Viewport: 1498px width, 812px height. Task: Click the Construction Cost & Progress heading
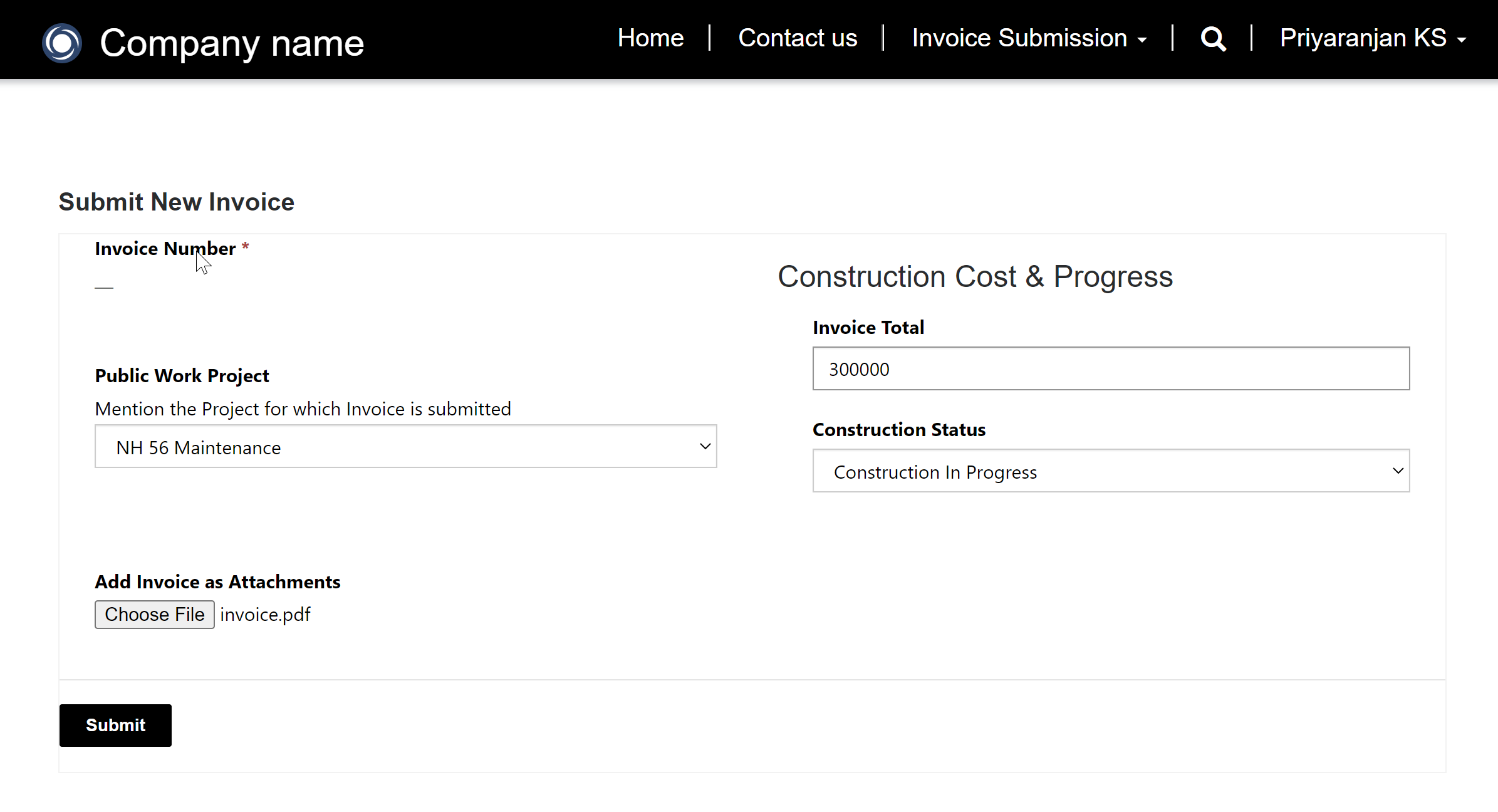(x=975, y=276)
